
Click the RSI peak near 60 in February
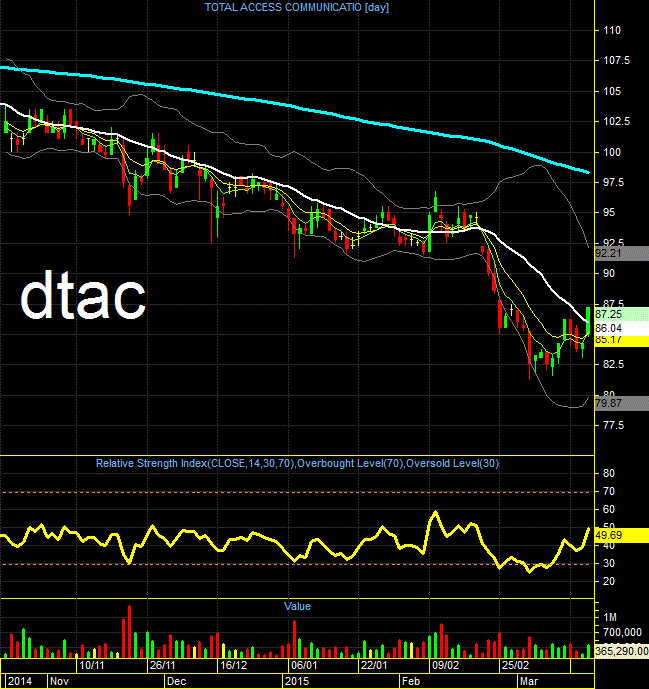tap(435, 512)
